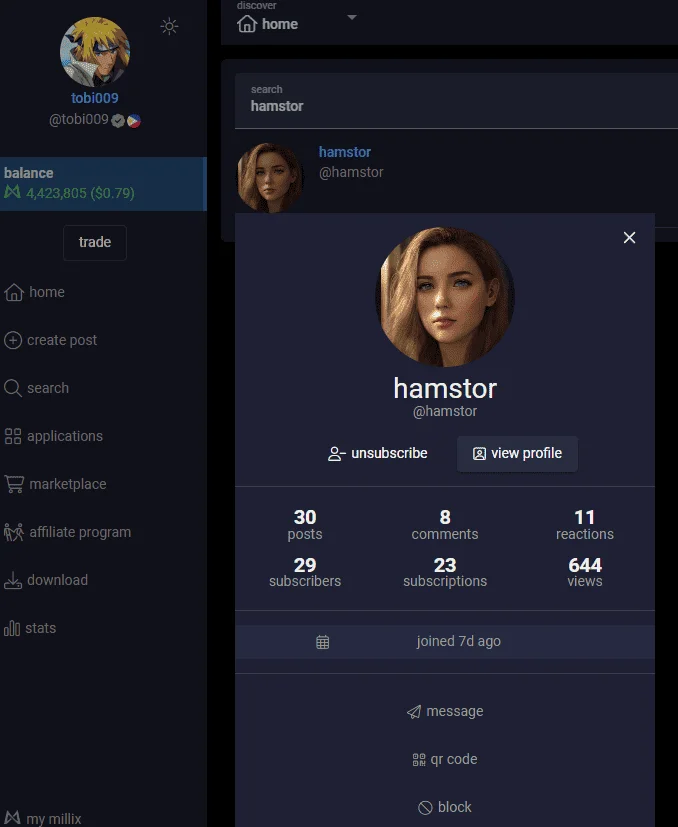Open stats in the sidebar

[x=30, y=628]
